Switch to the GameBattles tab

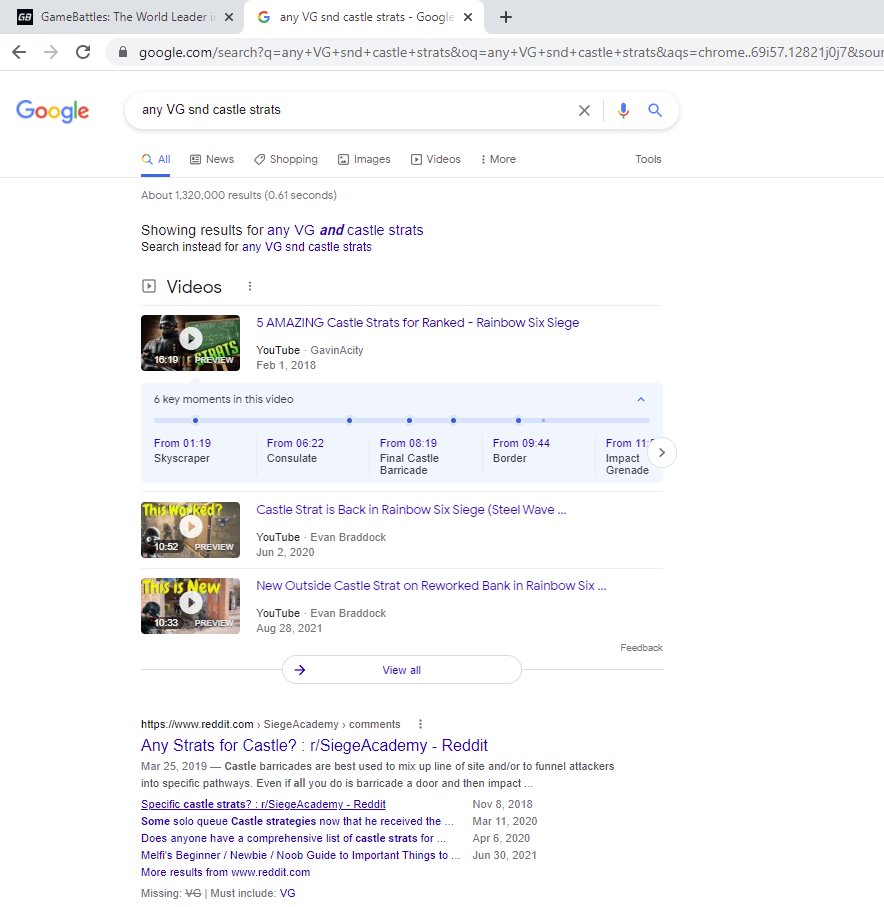121,17
